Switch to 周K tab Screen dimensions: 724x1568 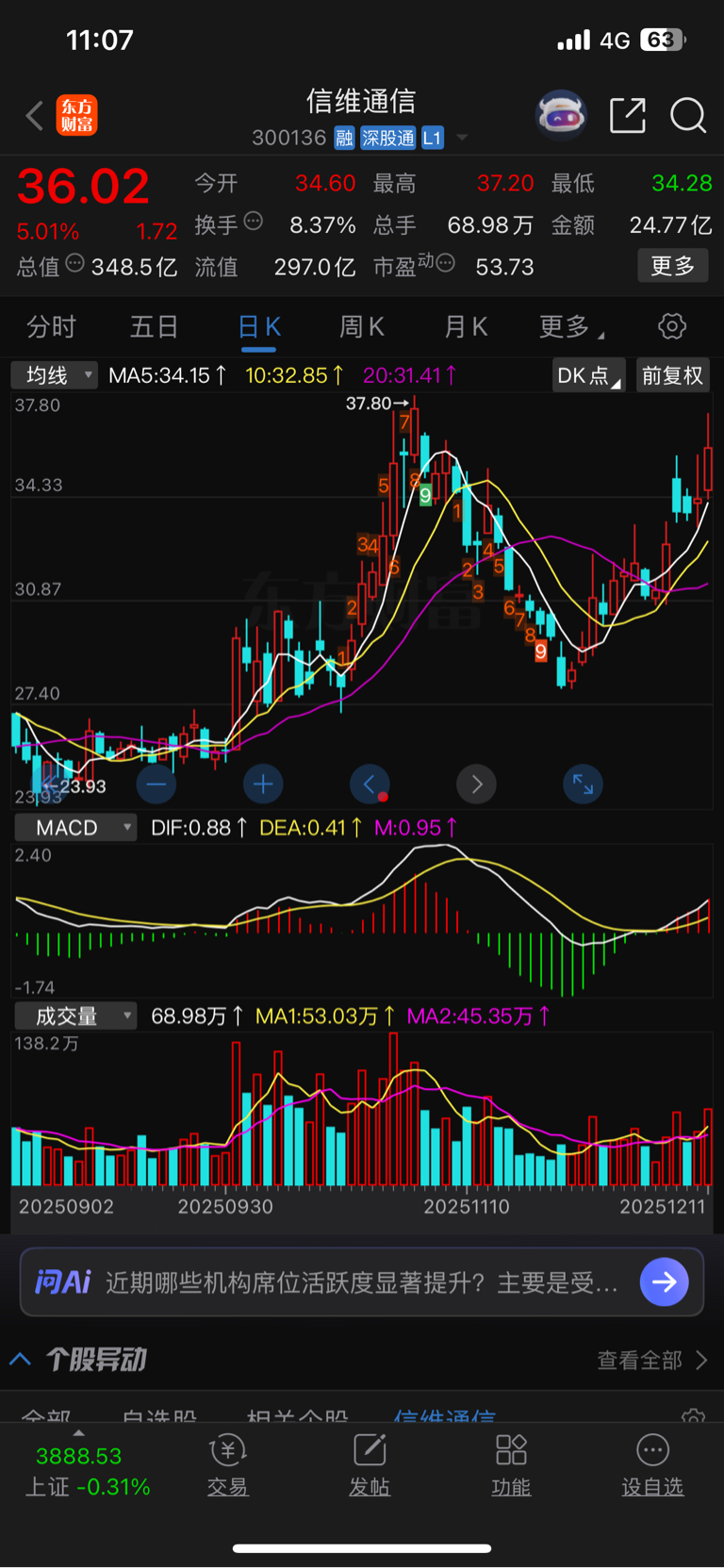pos(362,327)
